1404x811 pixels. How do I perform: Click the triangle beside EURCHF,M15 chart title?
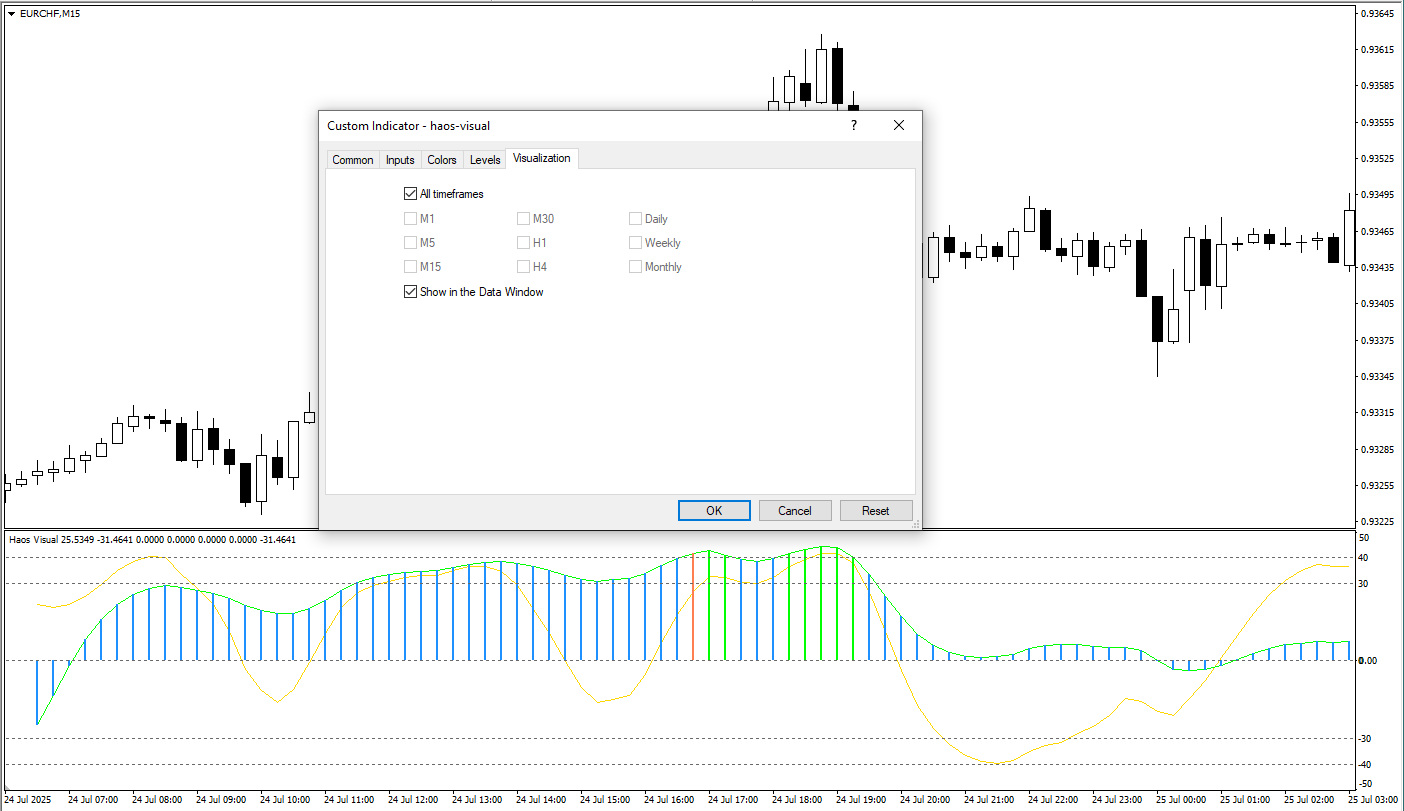pos(11,14)
